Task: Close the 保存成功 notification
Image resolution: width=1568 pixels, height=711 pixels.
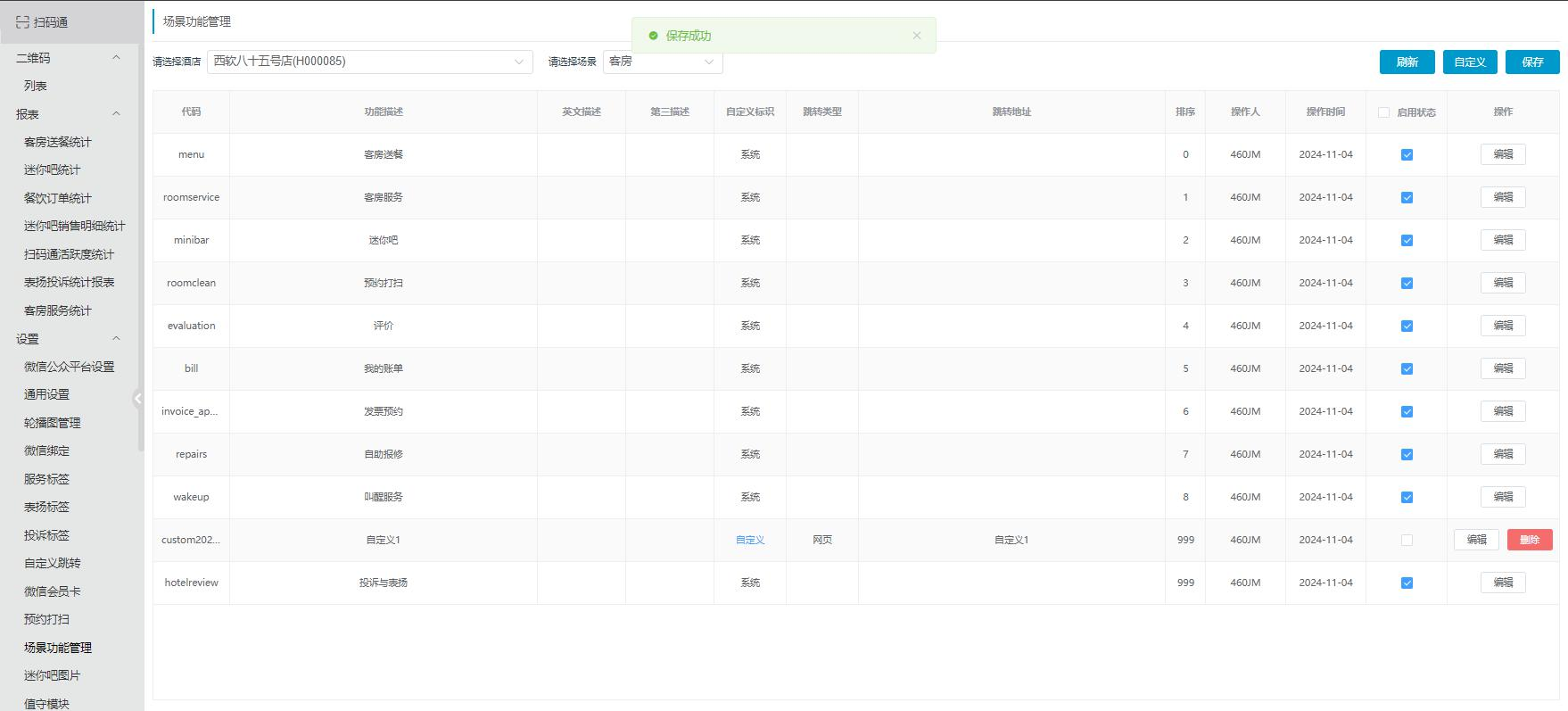Action: (x=916, y=36)
